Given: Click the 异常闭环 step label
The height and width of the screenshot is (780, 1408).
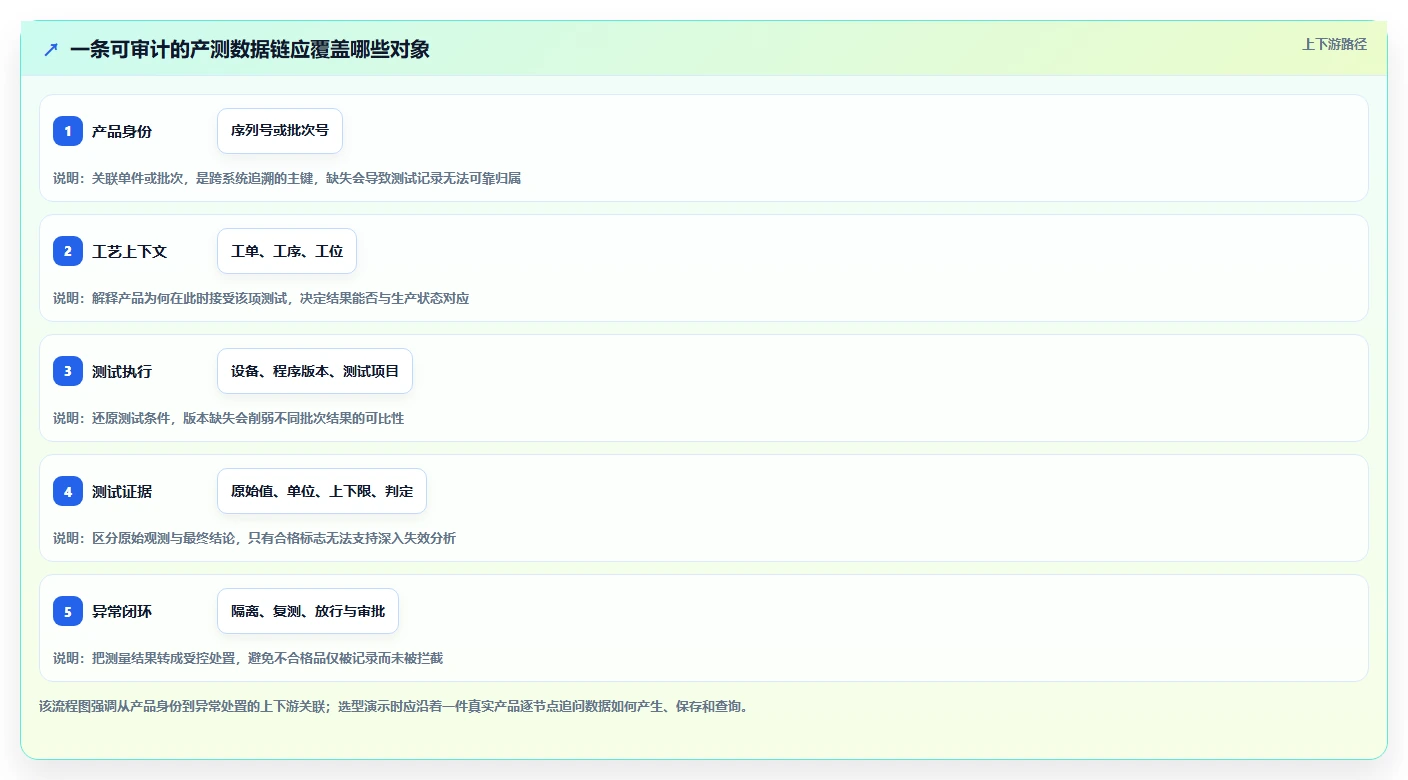Looking at the screenshot, I should [x=122, y=611].
